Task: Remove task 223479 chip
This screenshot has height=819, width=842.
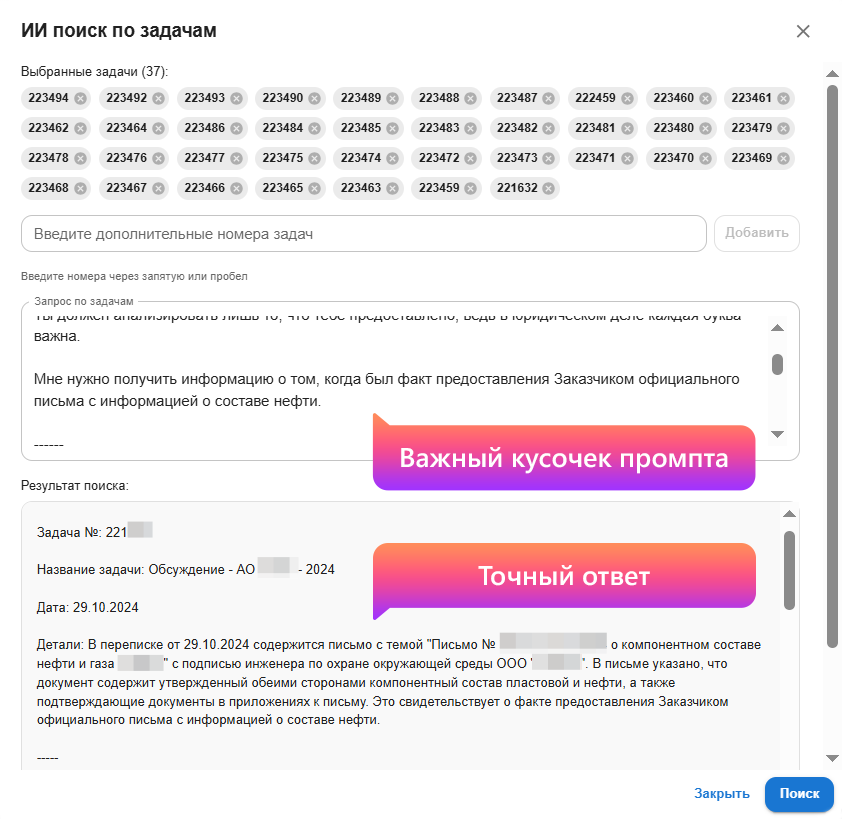Action: [x=784, y=128]
